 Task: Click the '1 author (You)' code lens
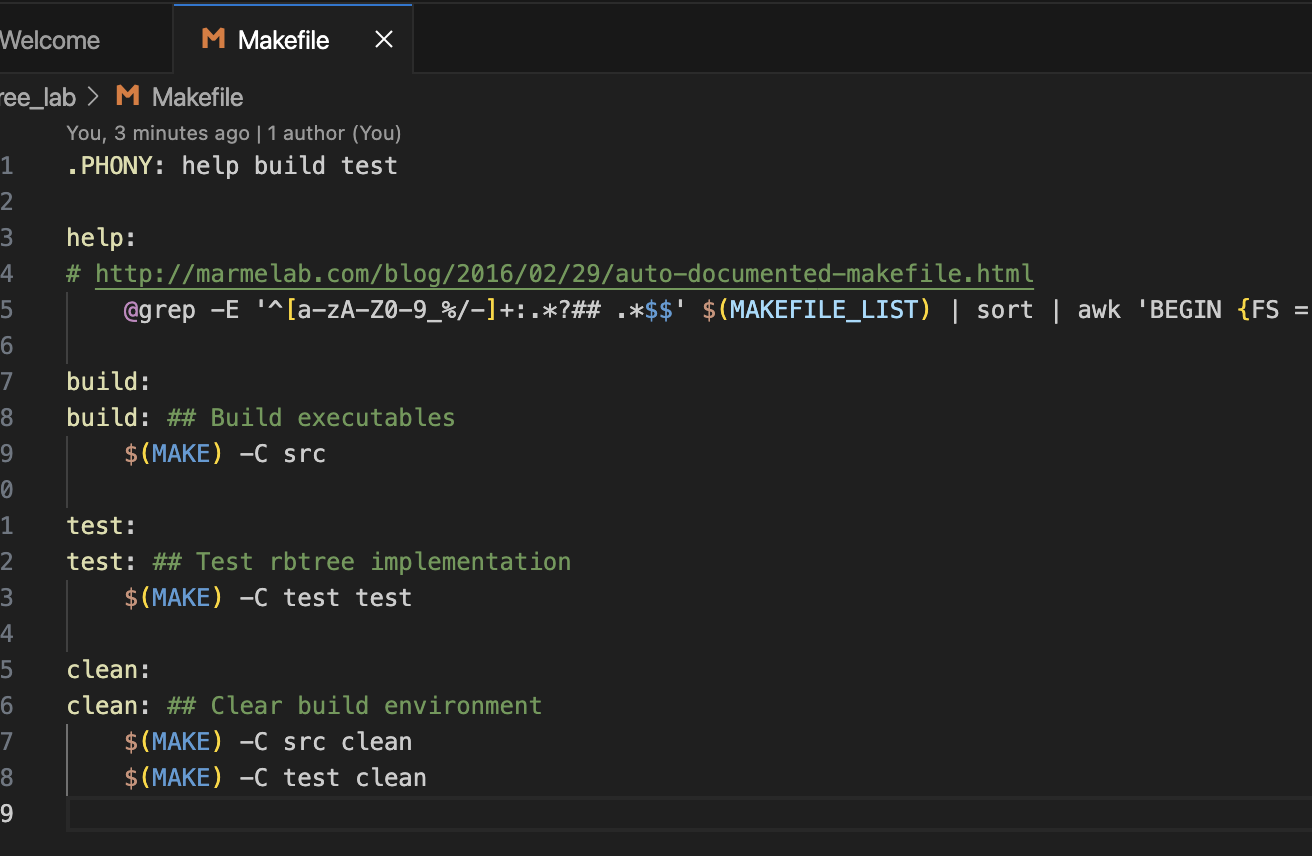coord(334,133)
